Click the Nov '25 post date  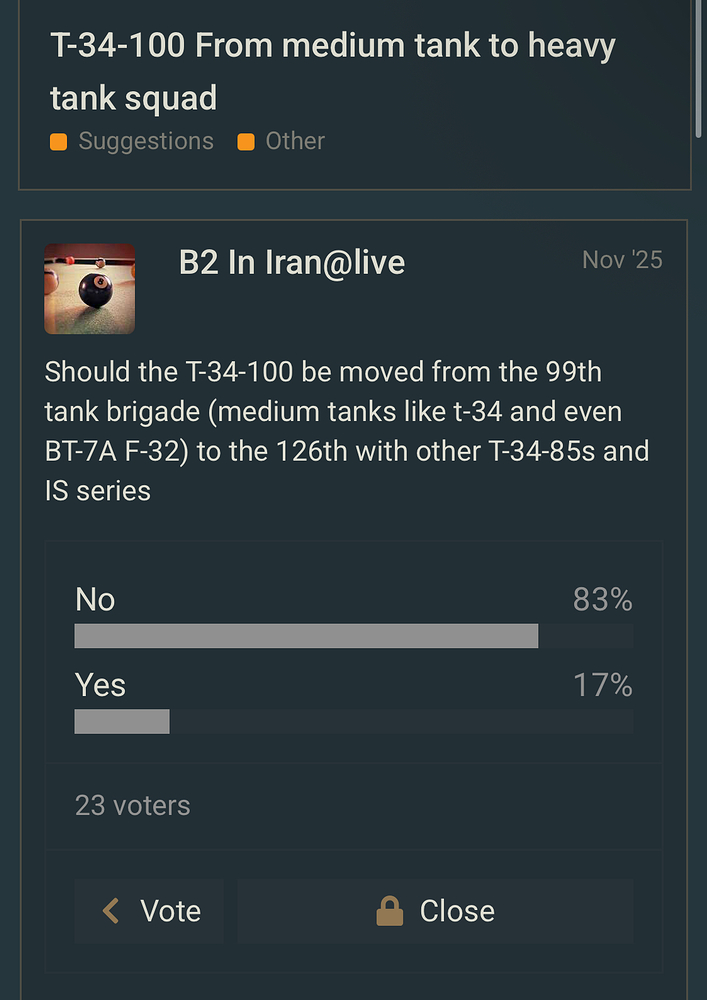622,260
